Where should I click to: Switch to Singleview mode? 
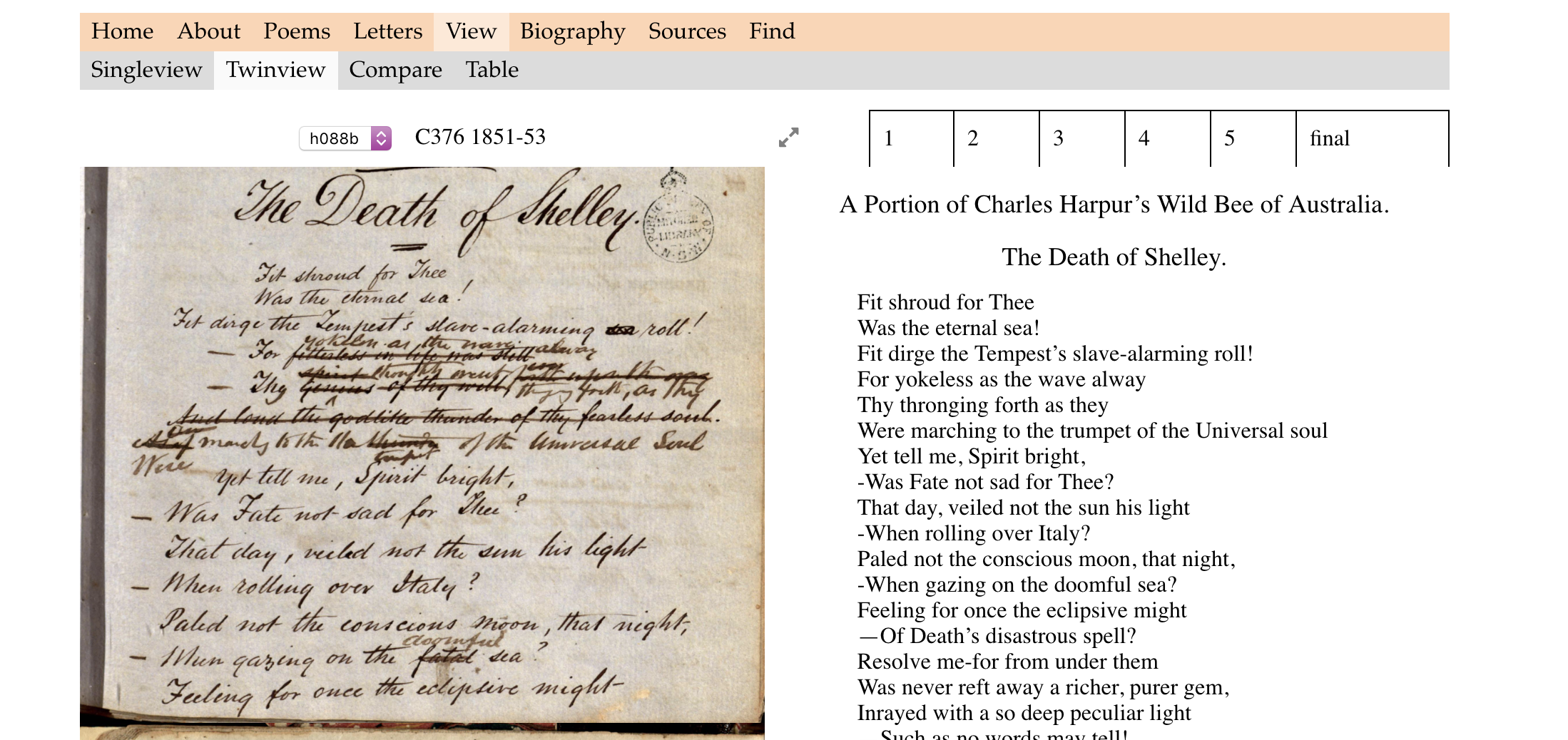[146, 70]
